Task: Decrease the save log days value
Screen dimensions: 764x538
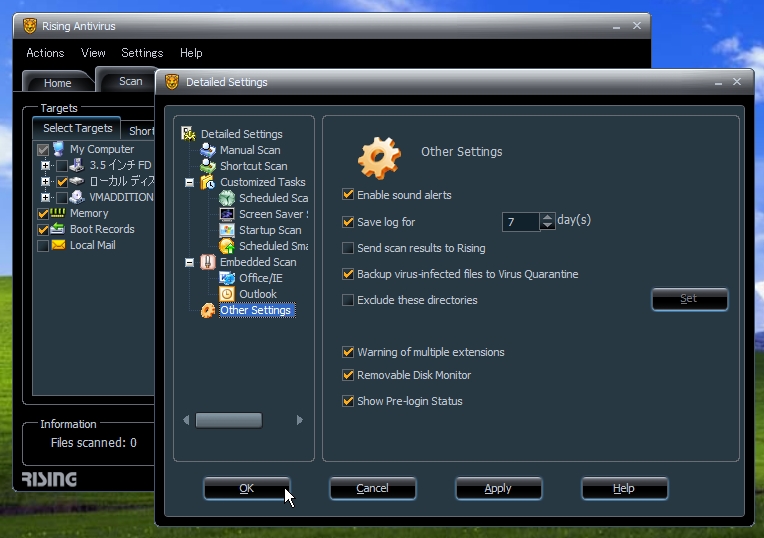Action: pos(548,225)
